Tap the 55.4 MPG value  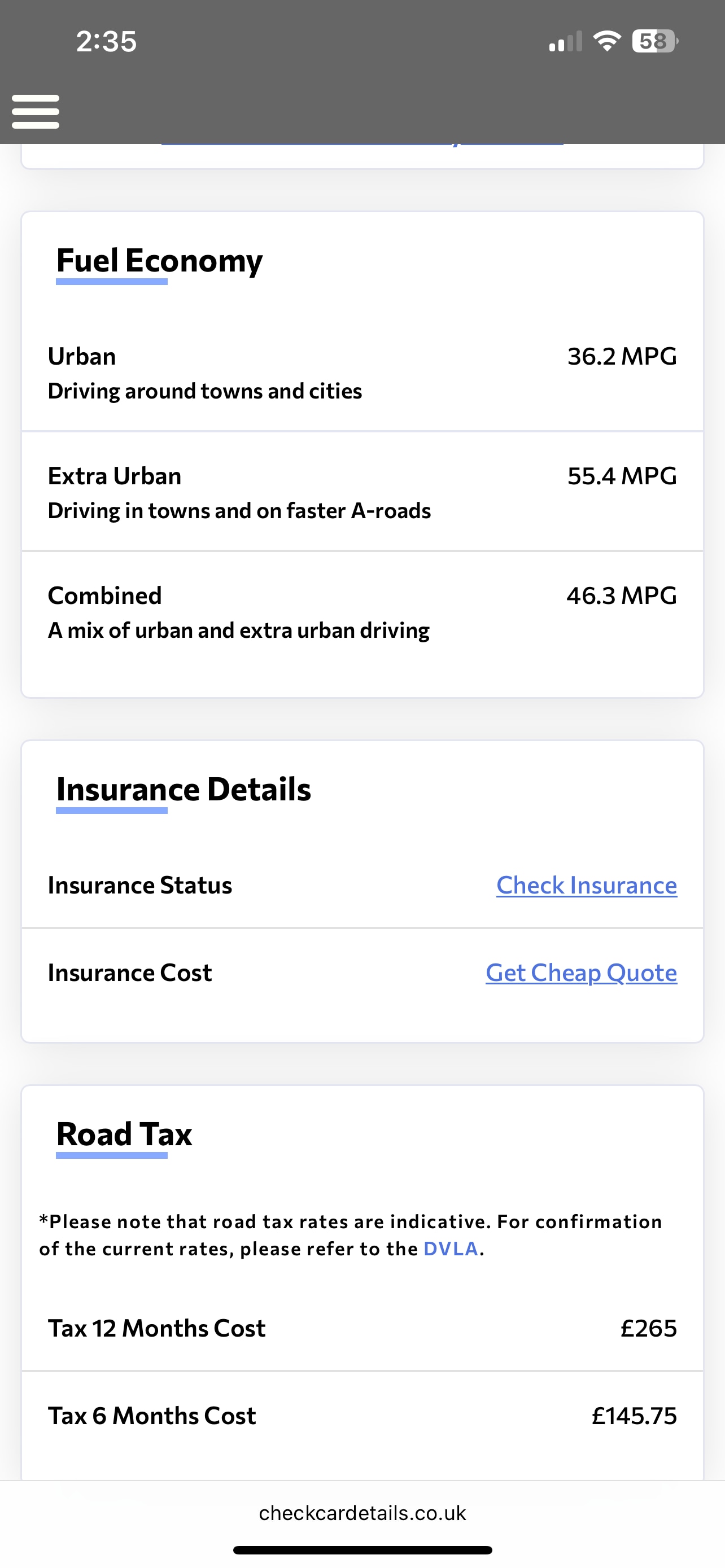point(622,476)
